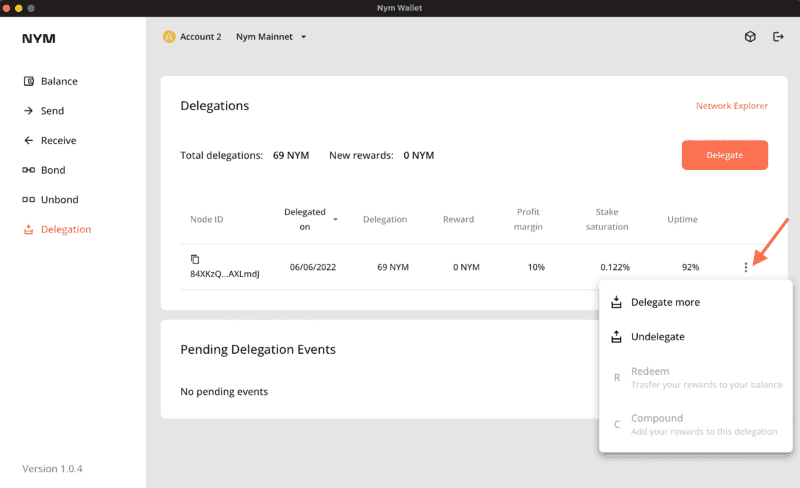Click the log out icon
This screenshot has height=488, width=800.
[778, 37]
